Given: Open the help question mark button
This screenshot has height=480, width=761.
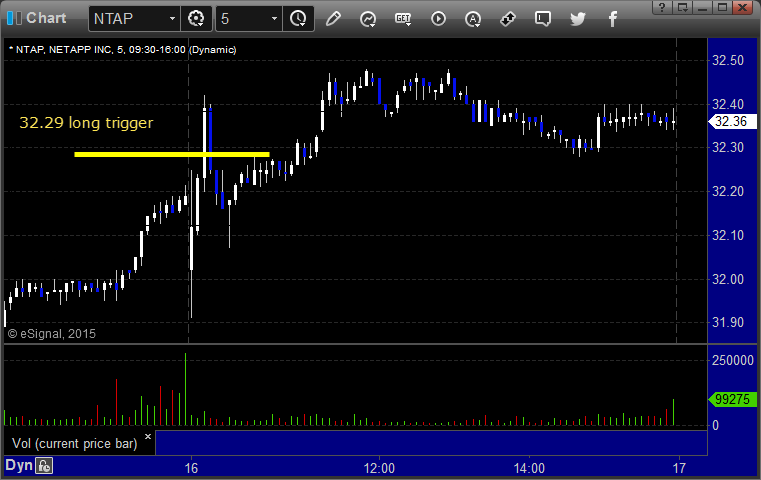Looking at the screenshot, I should 662,7.
